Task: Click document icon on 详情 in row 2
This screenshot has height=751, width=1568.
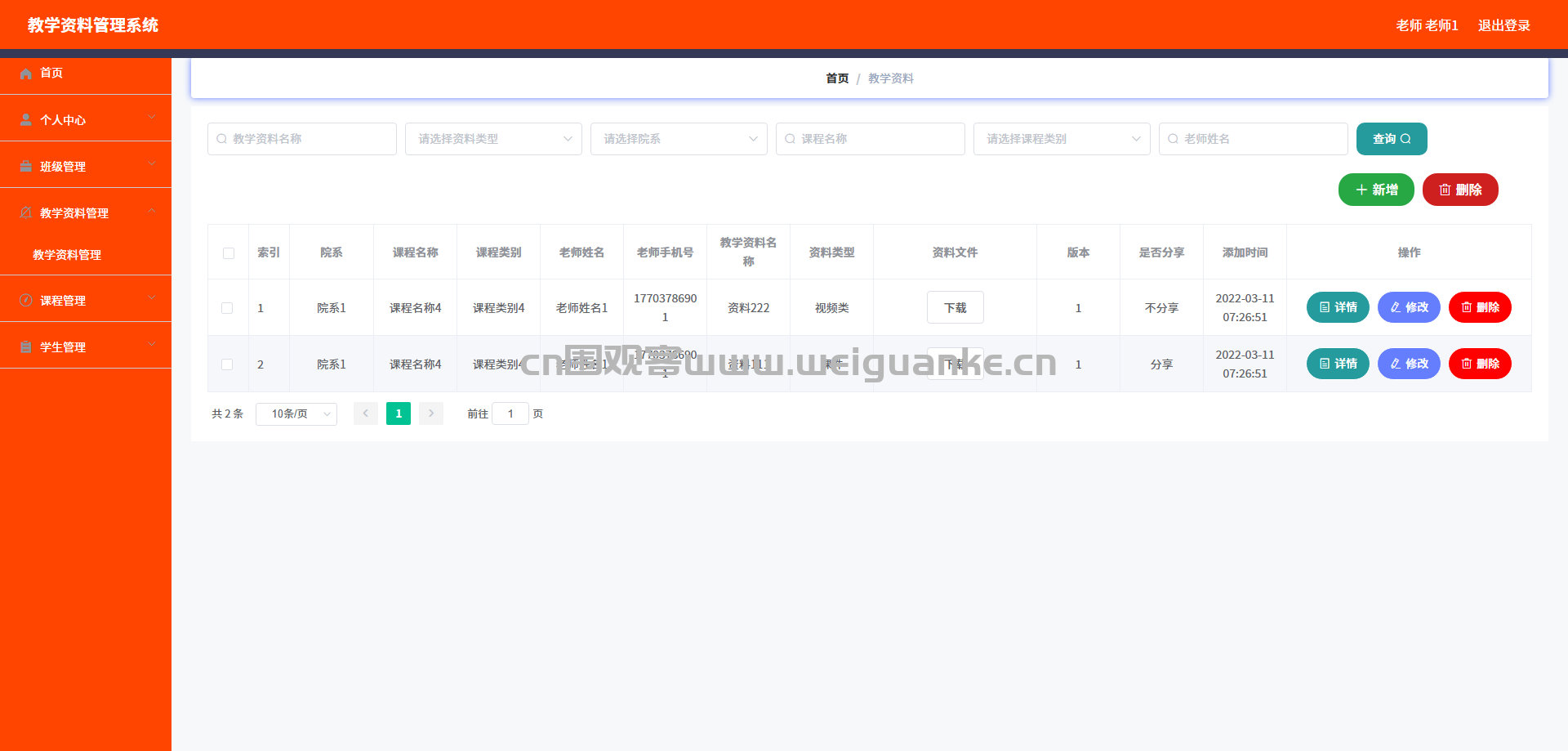Action: point(1325,364)
